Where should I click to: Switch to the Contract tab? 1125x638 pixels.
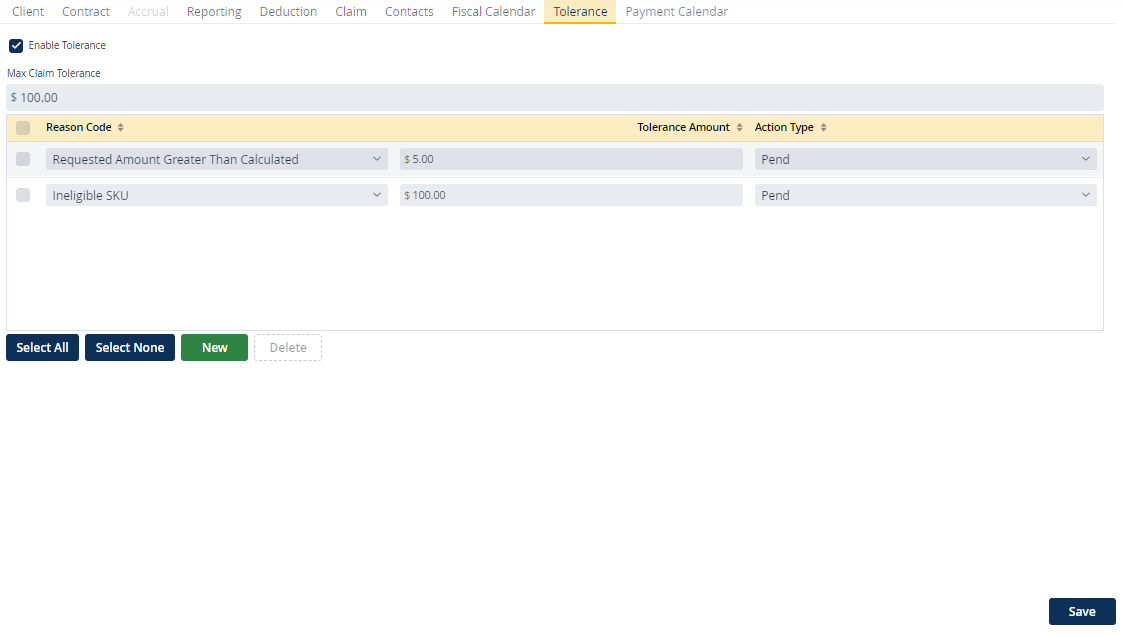[86, 12]
